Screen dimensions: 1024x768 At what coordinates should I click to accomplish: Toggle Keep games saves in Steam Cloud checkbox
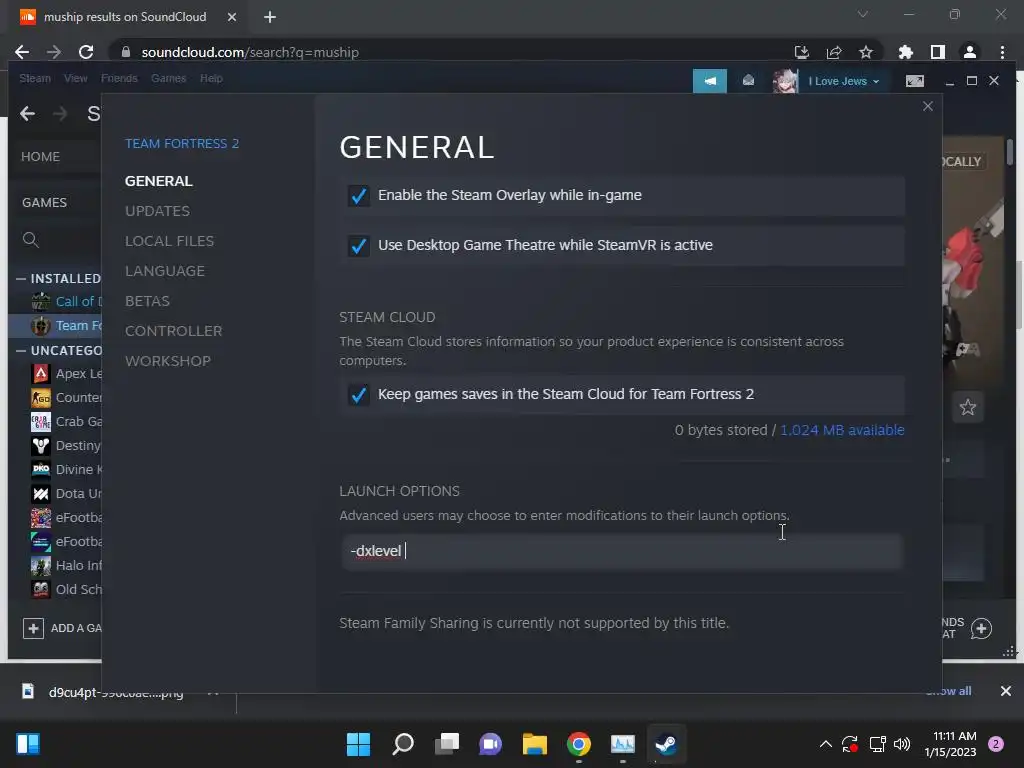[359, 394]
